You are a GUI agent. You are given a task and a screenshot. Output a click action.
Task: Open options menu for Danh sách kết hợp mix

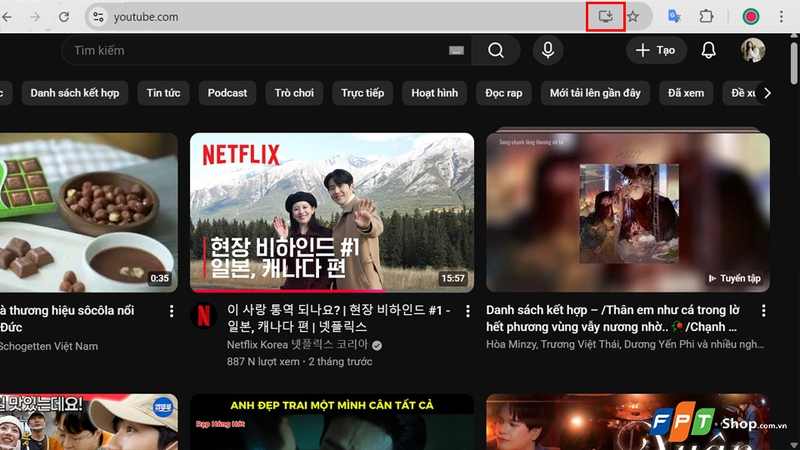[x=763, y=310]
